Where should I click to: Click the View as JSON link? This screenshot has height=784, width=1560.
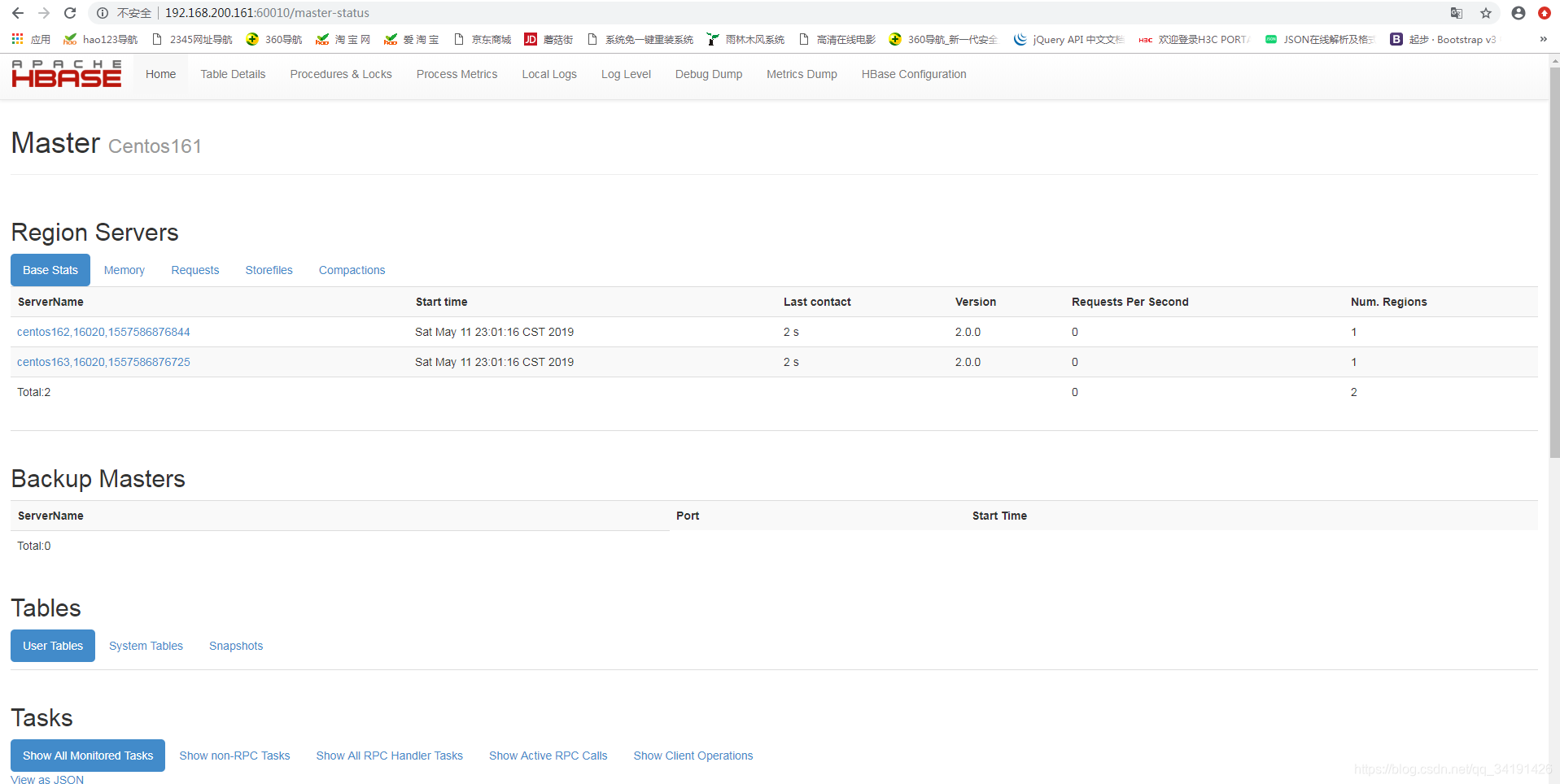click(47, 779)
